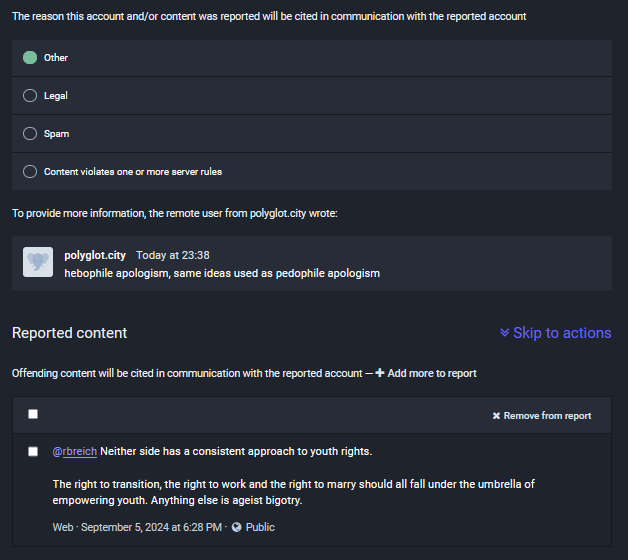Click the polyglot.city username in note

click(x=95, y=255)
